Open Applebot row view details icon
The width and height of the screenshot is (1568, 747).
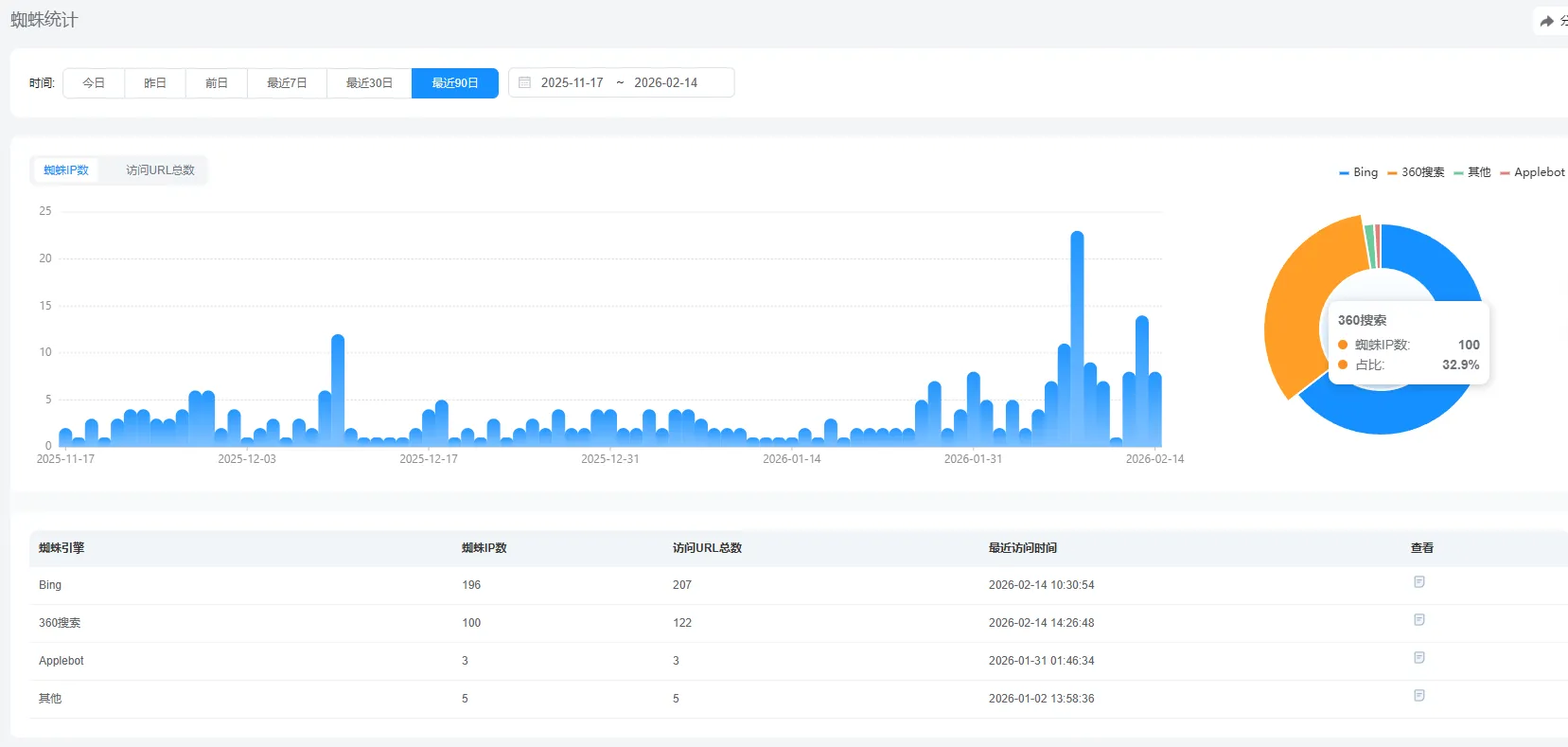pyautogui.click(x=1418, y=658)
